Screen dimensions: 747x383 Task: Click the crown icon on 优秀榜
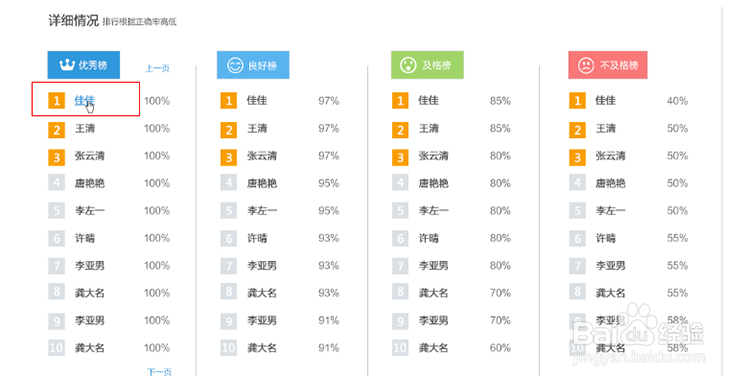(x=67, y=65)
